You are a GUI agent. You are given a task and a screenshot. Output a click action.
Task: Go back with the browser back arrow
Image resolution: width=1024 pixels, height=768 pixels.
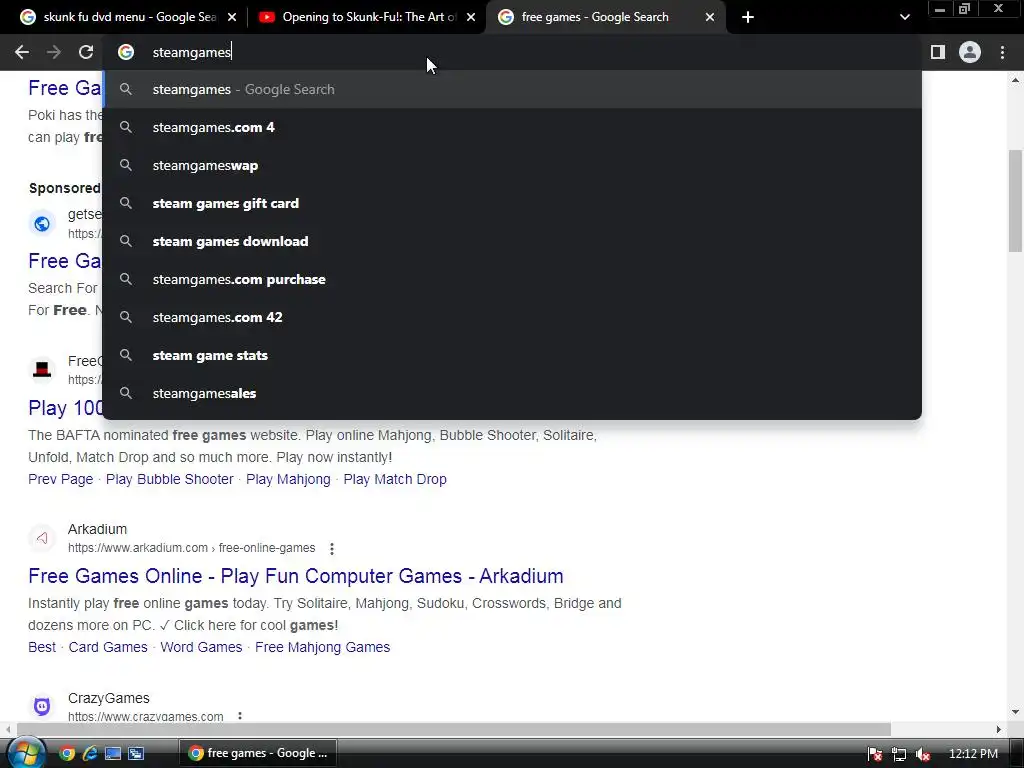click(x=22, y=52)
